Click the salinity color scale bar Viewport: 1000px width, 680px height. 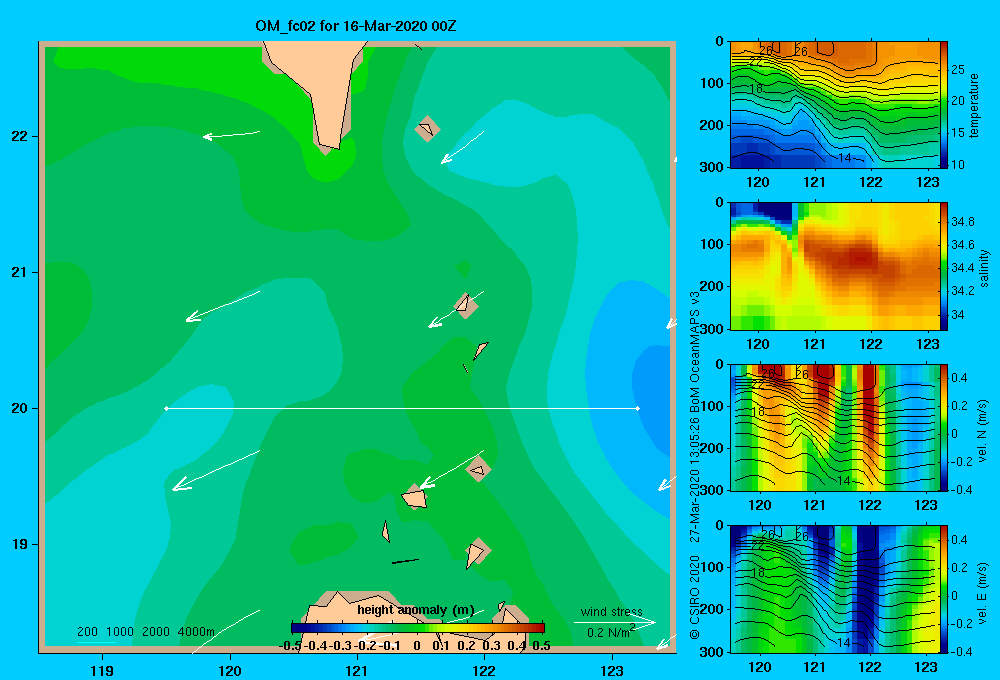pyautogui.click(x=944, y=266)
